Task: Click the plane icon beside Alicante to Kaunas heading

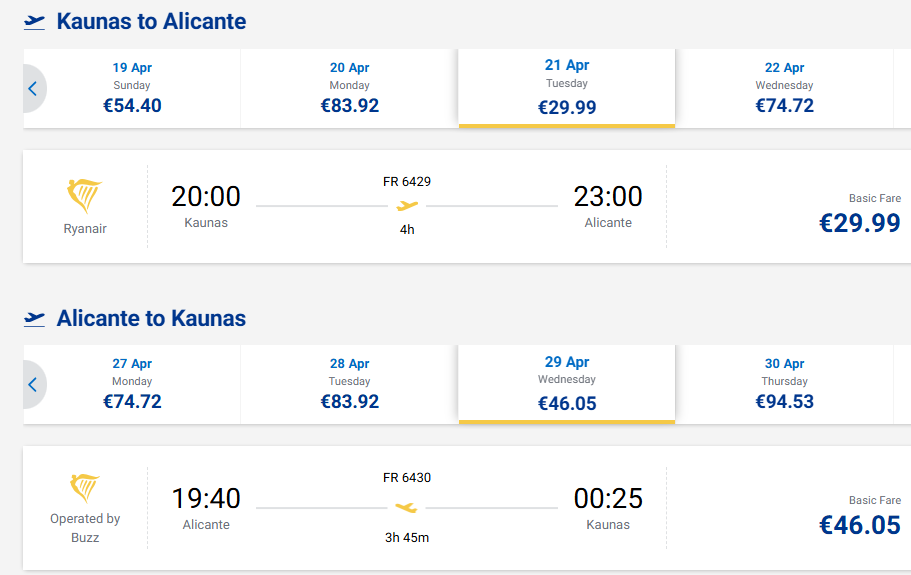Action: point(35,319)
